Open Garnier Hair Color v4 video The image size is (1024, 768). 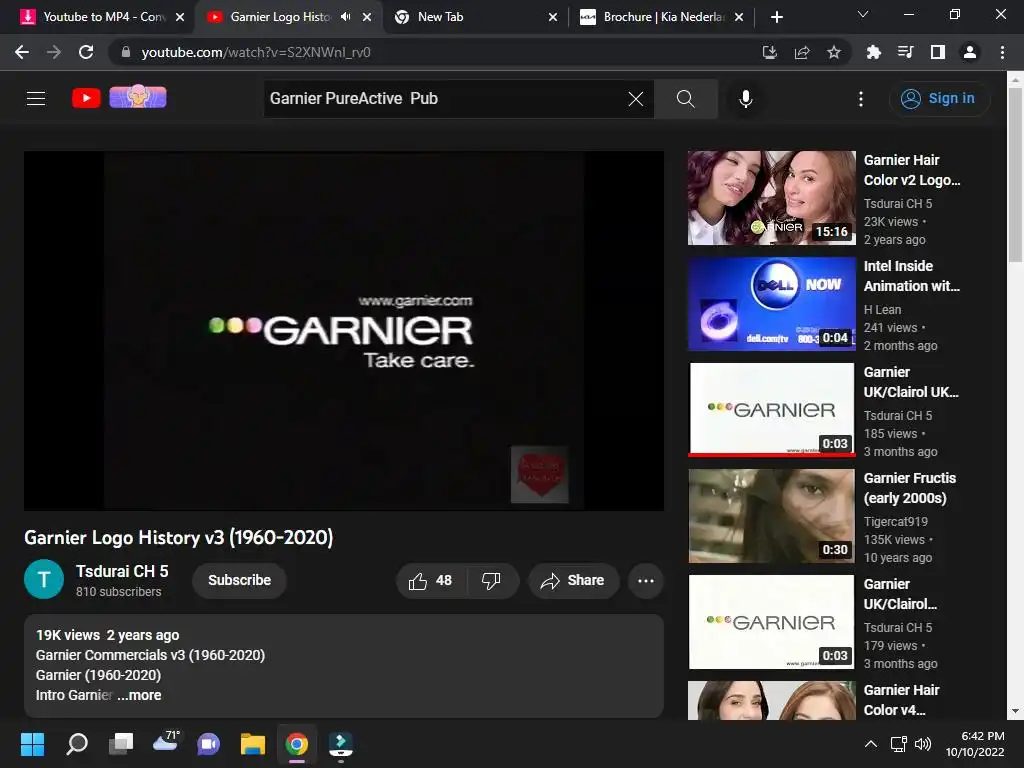coord(901,699)
